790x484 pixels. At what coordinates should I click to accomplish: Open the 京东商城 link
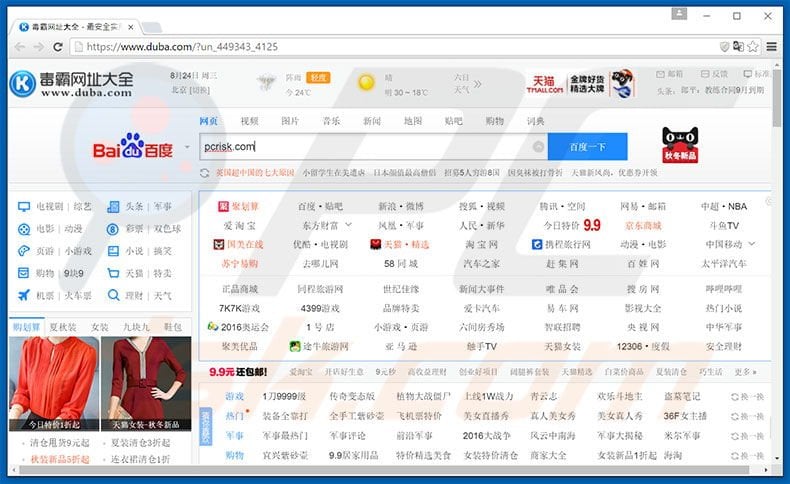click(x=643, y=226)
